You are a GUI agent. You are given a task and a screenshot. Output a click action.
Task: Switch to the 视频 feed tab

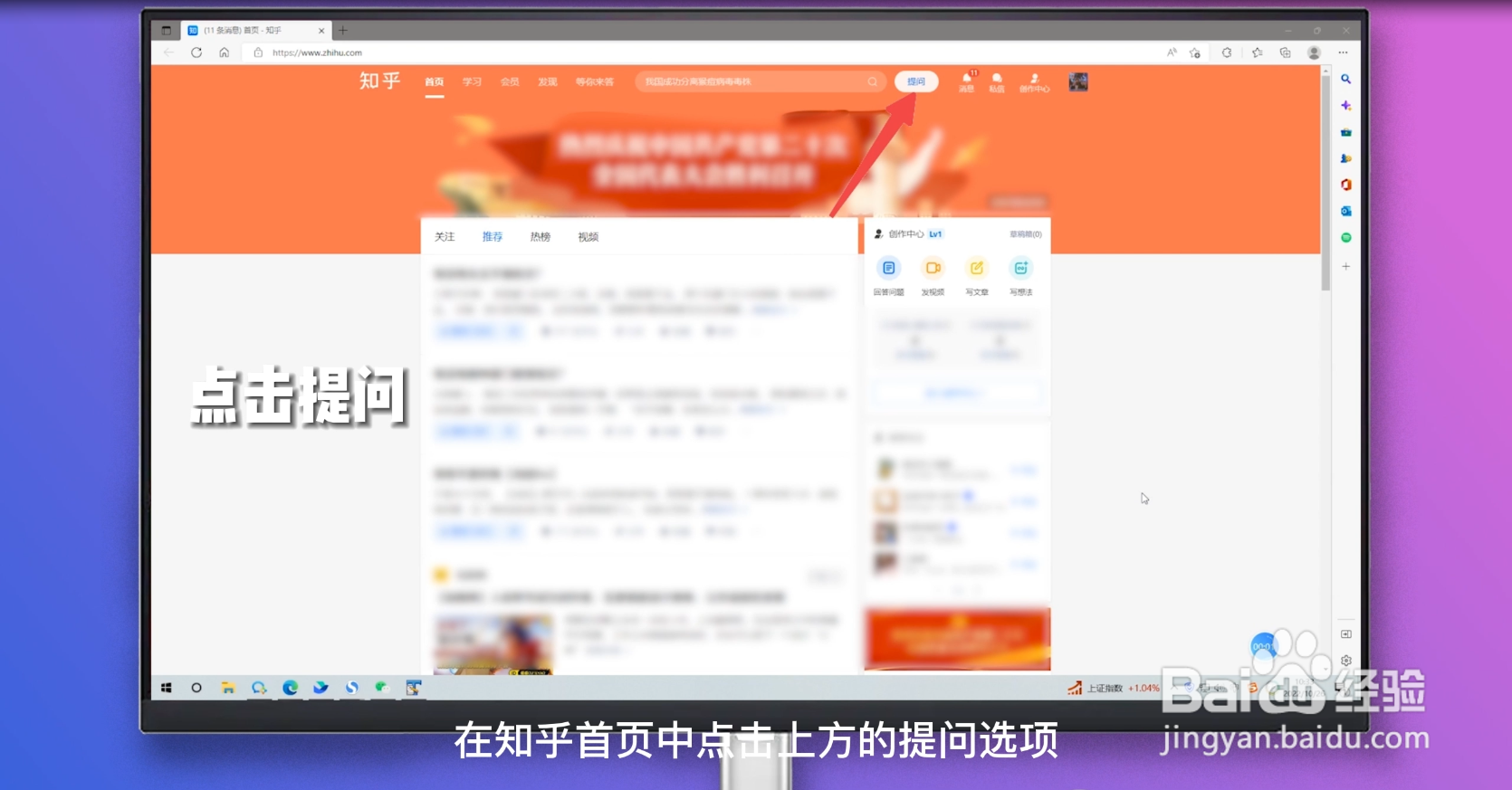coord(589,237)
